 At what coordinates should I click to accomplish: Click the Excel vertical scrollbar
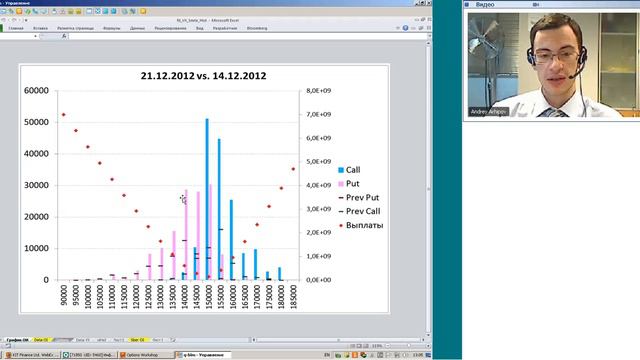429,188
